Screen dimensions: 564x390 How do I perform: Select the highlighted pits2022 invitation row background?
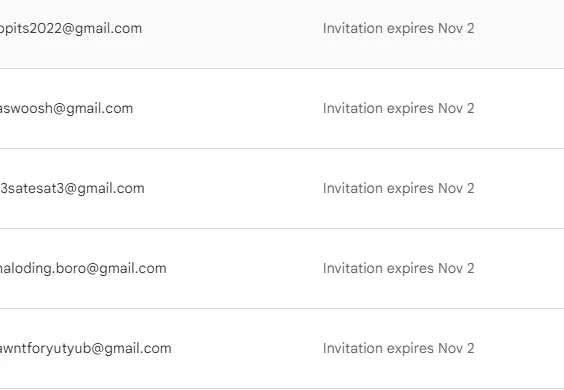[282, 34]
